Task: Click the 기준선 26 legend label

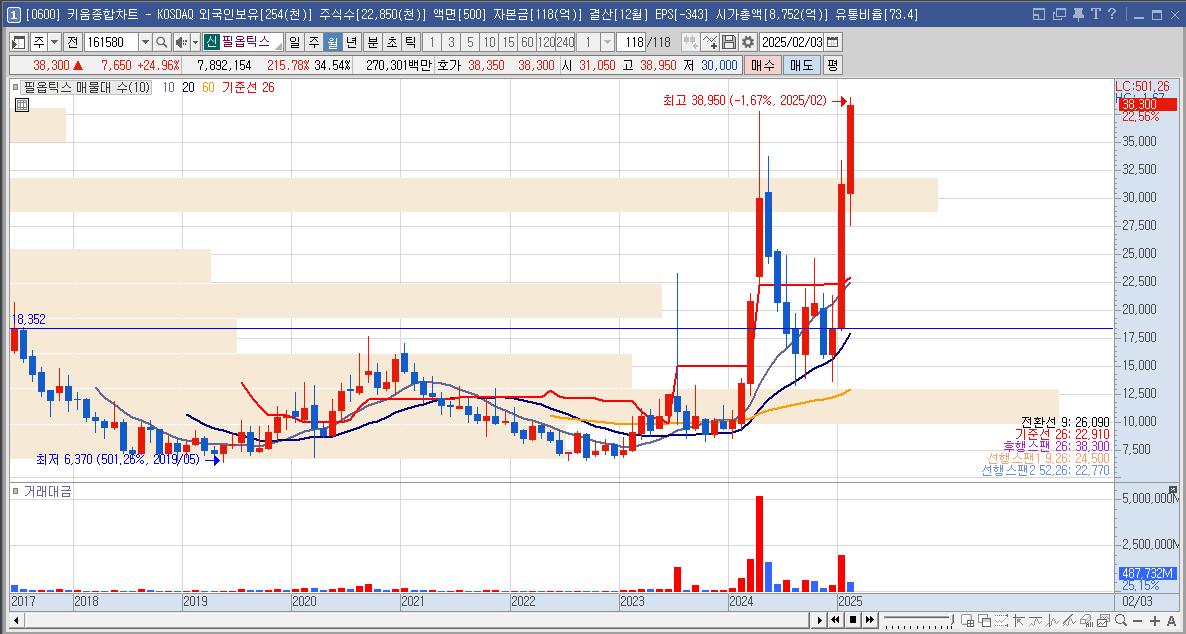Action: (x=248, y=88)
